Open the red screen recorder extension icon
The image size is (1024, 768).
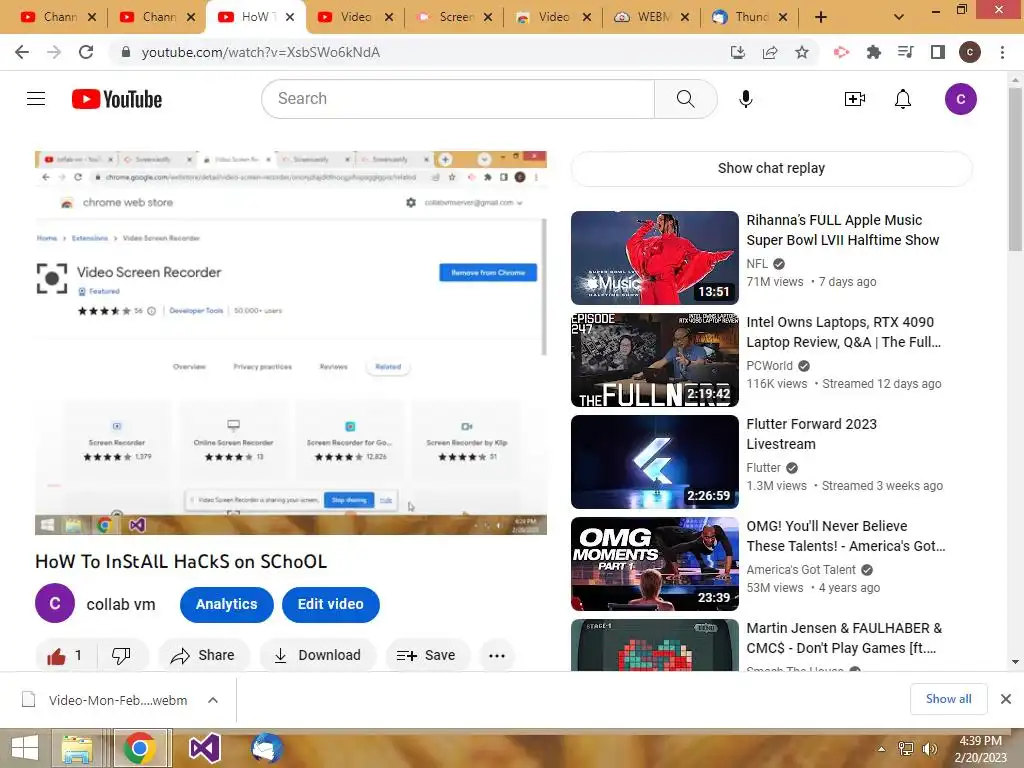(841, 52)
